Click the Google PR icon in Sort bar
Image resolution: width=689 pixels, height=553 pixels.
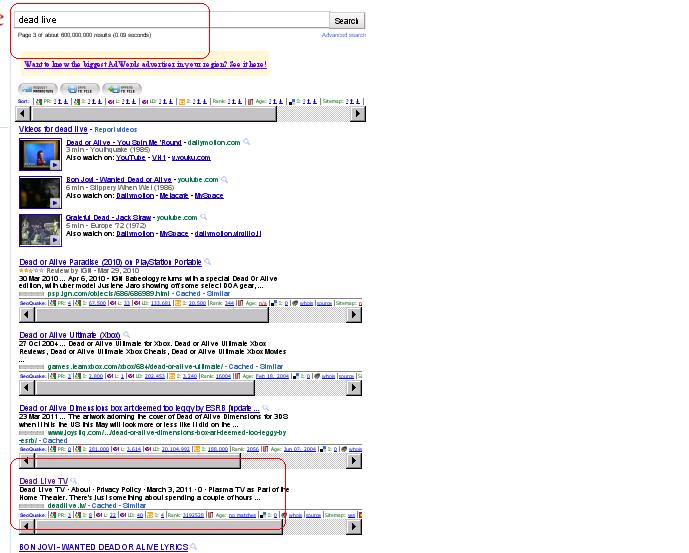pyautogui.click(x=39, y=102)
